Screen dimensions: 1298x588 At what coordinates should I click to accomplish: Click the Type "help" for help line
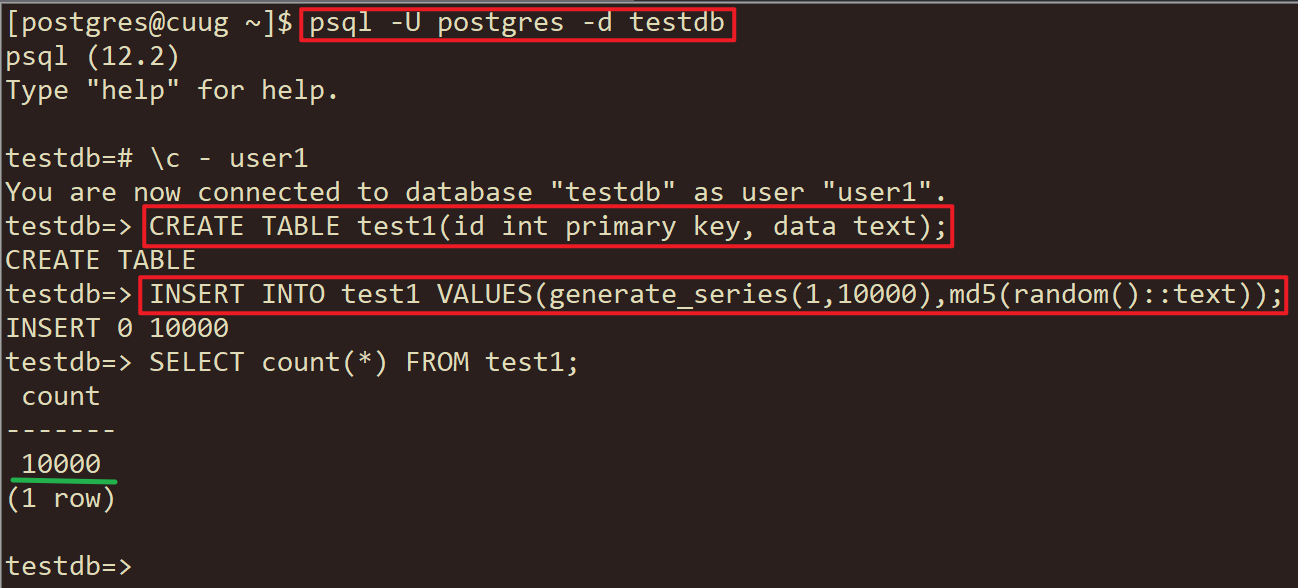(x=173, y=91)
